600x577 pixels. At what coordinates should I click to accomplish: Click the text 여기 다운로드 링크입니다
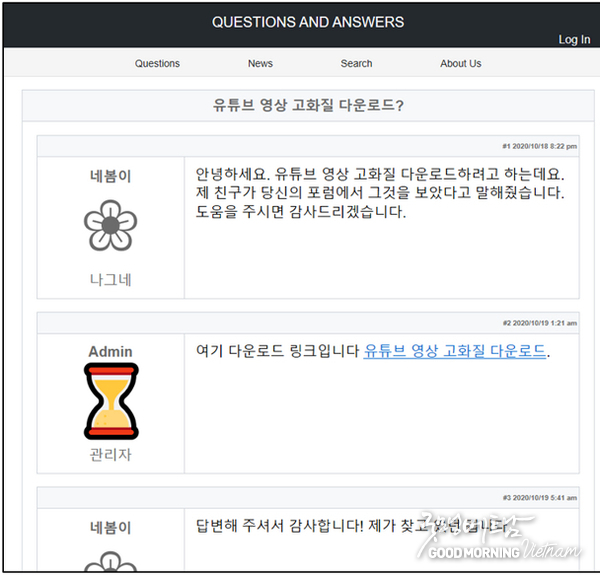[x=277, y=350]
